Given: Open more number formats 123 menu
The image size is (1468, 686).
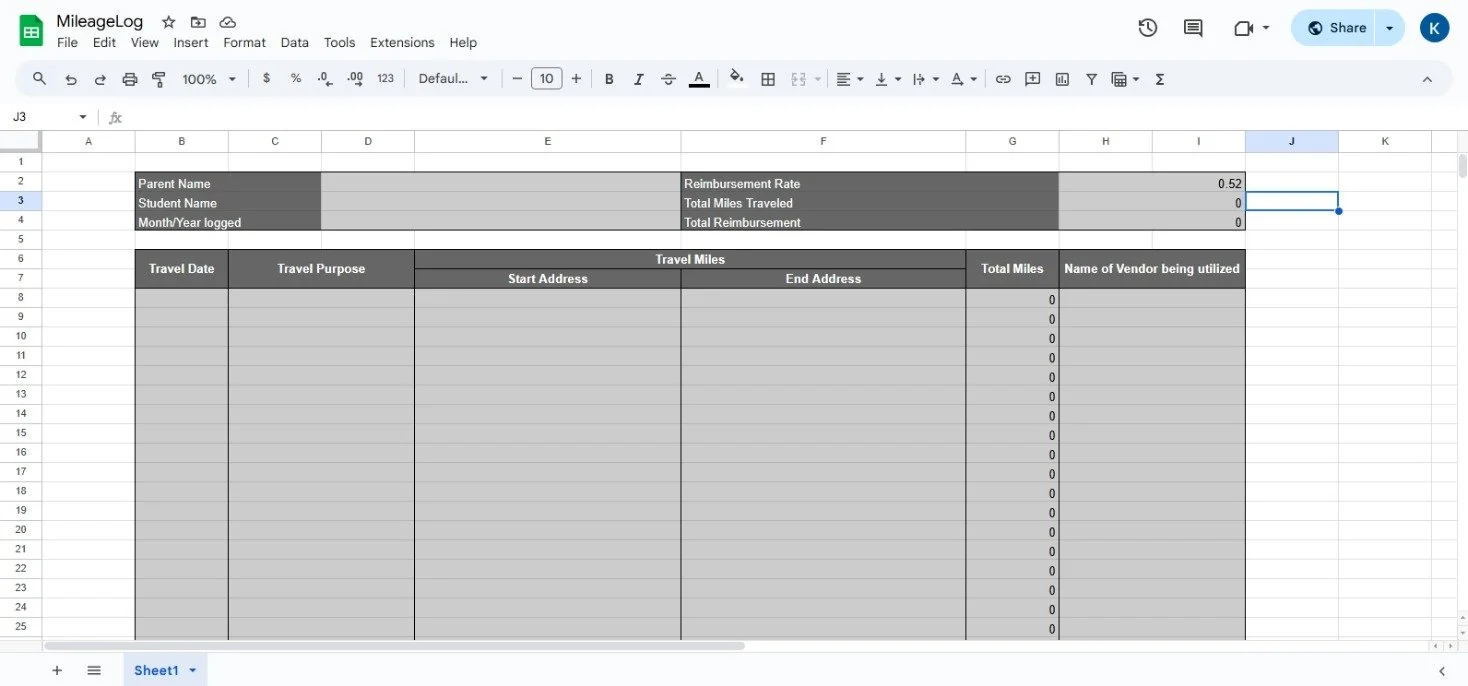Looking at the screenshot, I should [x=386, y=78].
